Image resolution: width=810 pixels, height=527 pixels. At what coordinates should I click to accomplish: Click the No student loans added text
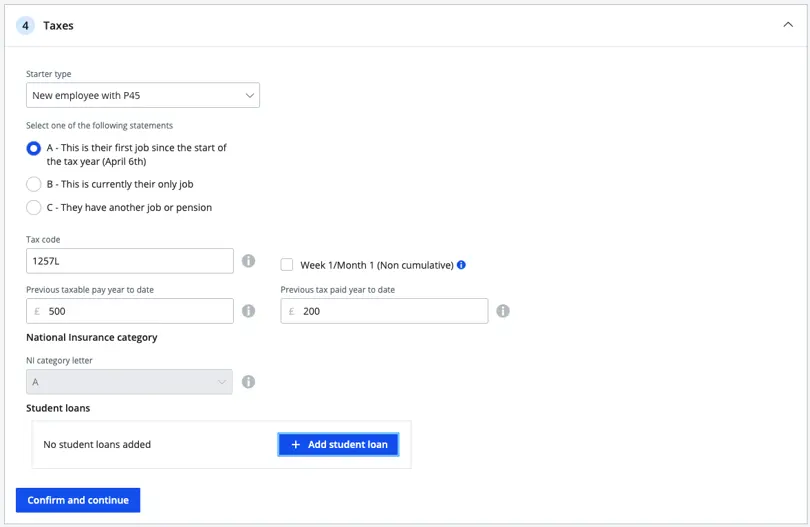coord(97,445)
